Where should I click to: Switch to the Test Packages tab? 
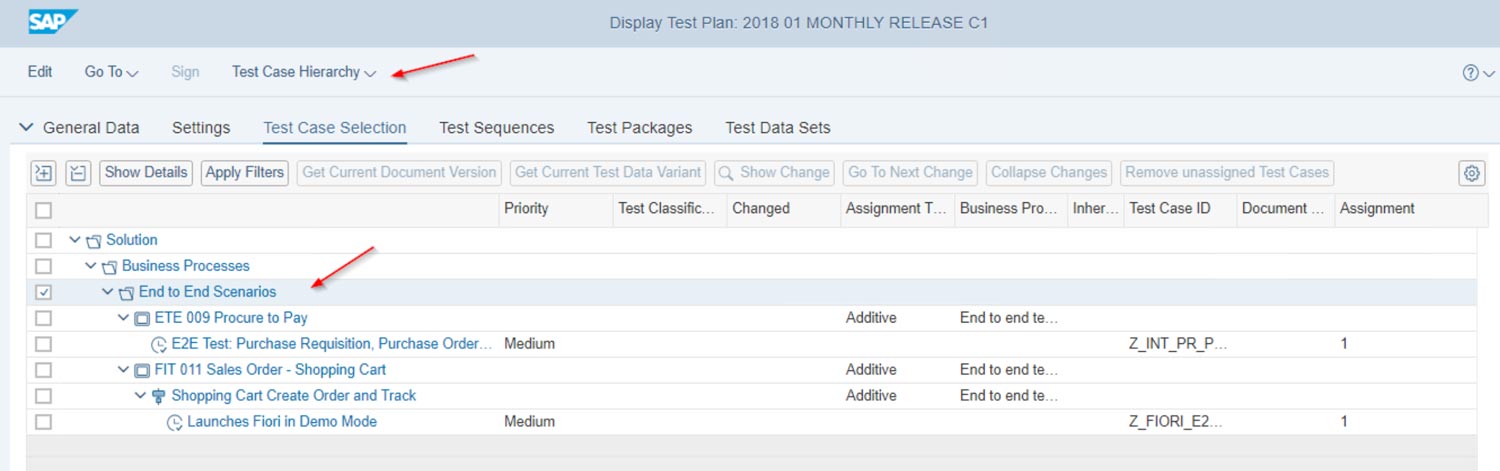coord(639,128)
